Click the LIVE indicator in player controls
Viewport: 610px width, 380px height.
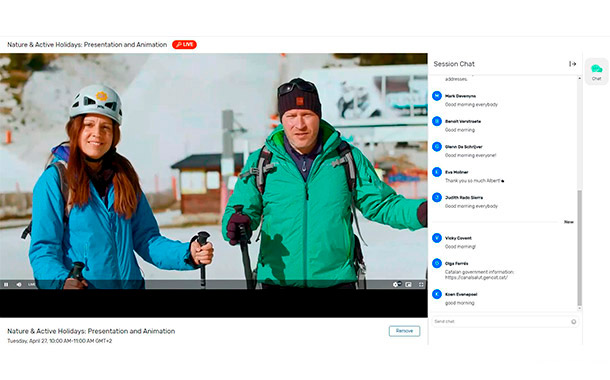pyautogui.click(x=31, y=285)
